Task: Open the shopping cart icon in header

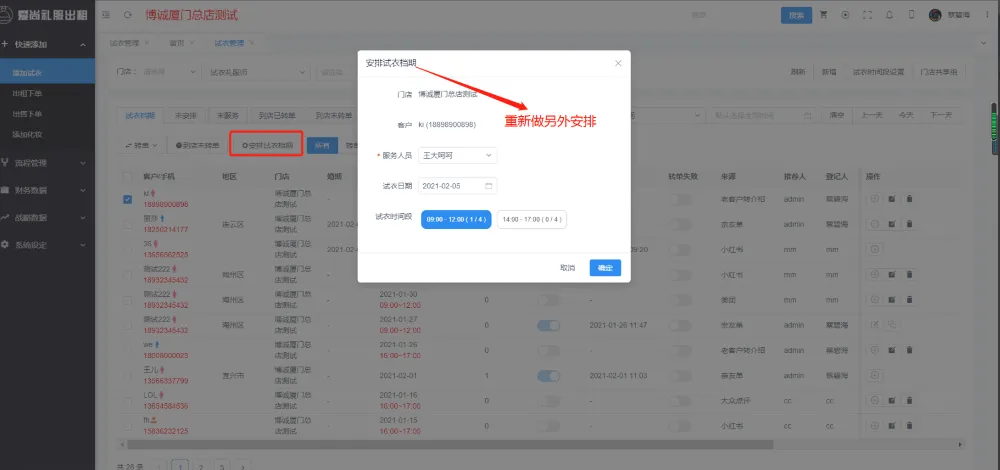Action: coord(824,15)
